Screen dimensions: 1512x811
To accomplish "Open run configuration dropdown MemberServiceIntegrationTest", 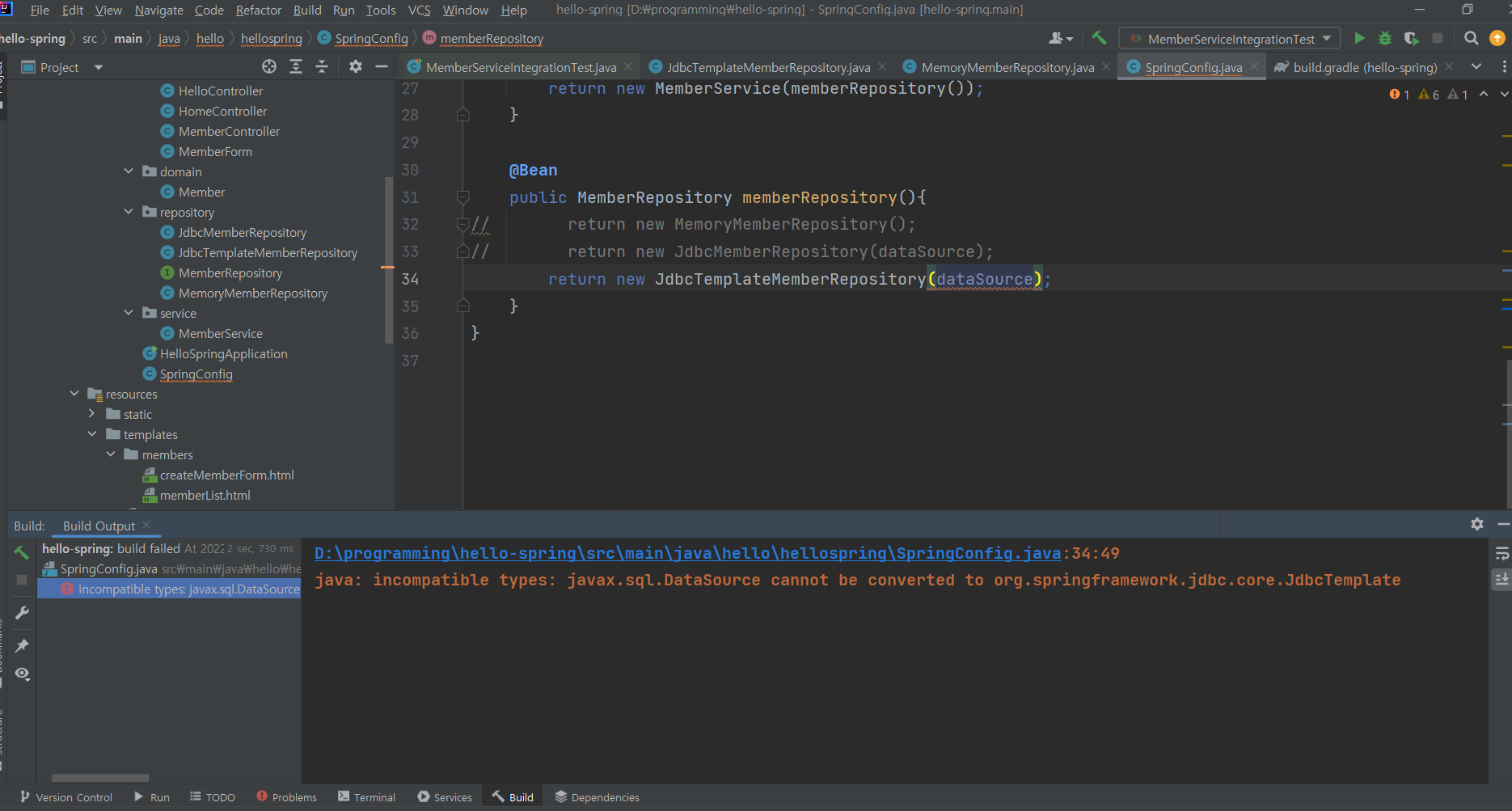I will coord(1229,39).
